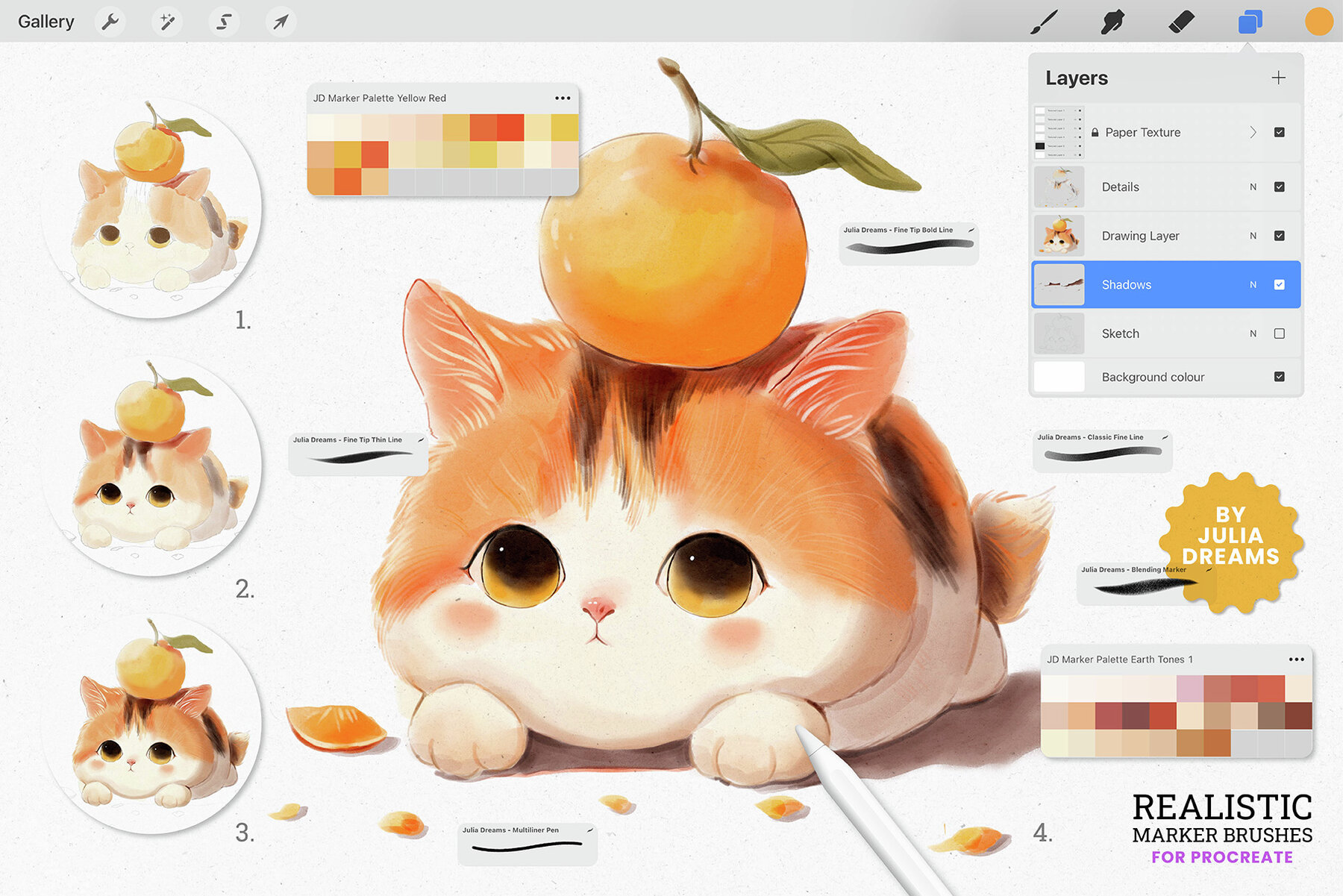Select the Selection tool
Viewport: 1343px width, 896px height.
pyautogui.click(x=223, y=21)
